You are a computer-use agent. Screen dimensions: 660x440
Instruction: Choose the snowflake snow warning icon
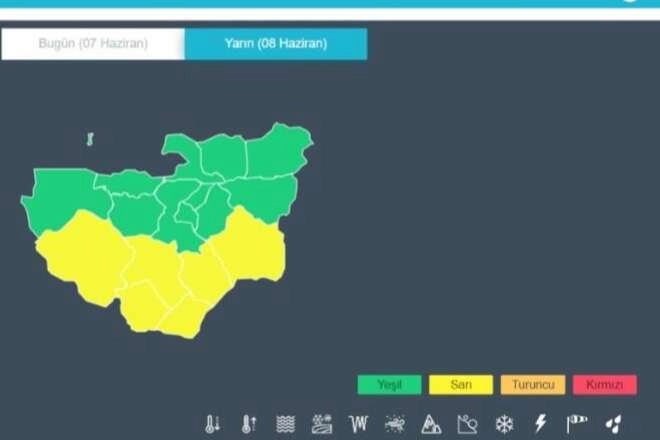point(504,424)
